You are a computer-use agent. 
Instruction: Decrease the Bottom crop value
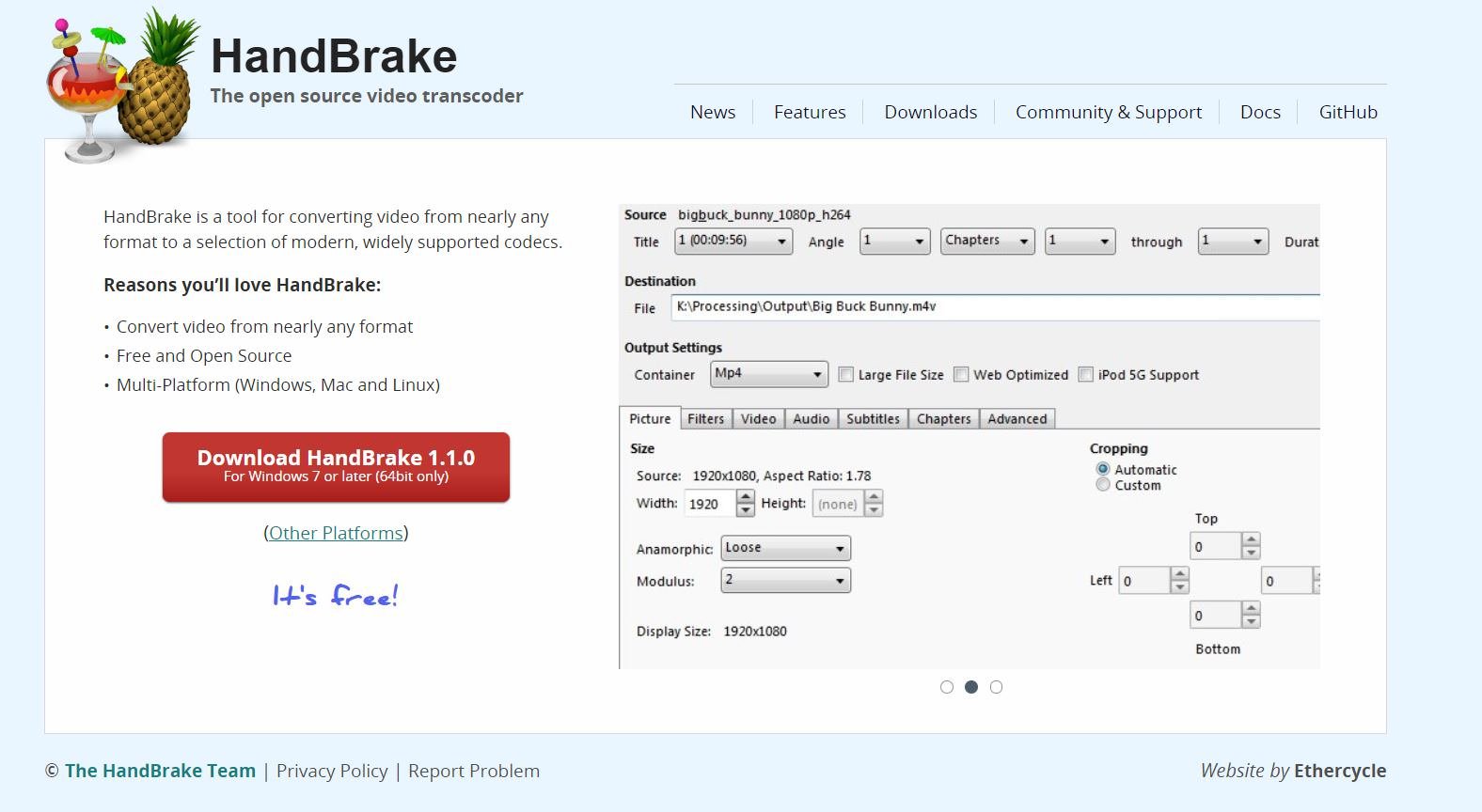coord(1251,622)
